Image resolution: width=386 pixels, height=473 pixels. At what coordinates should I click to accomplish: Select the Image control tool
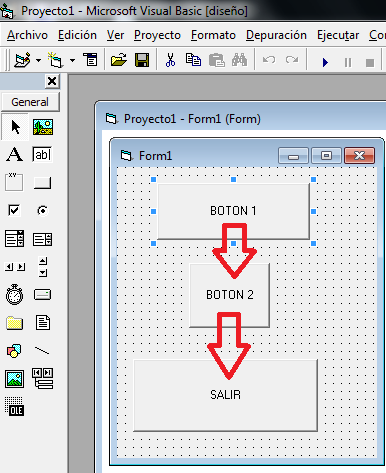14,379
